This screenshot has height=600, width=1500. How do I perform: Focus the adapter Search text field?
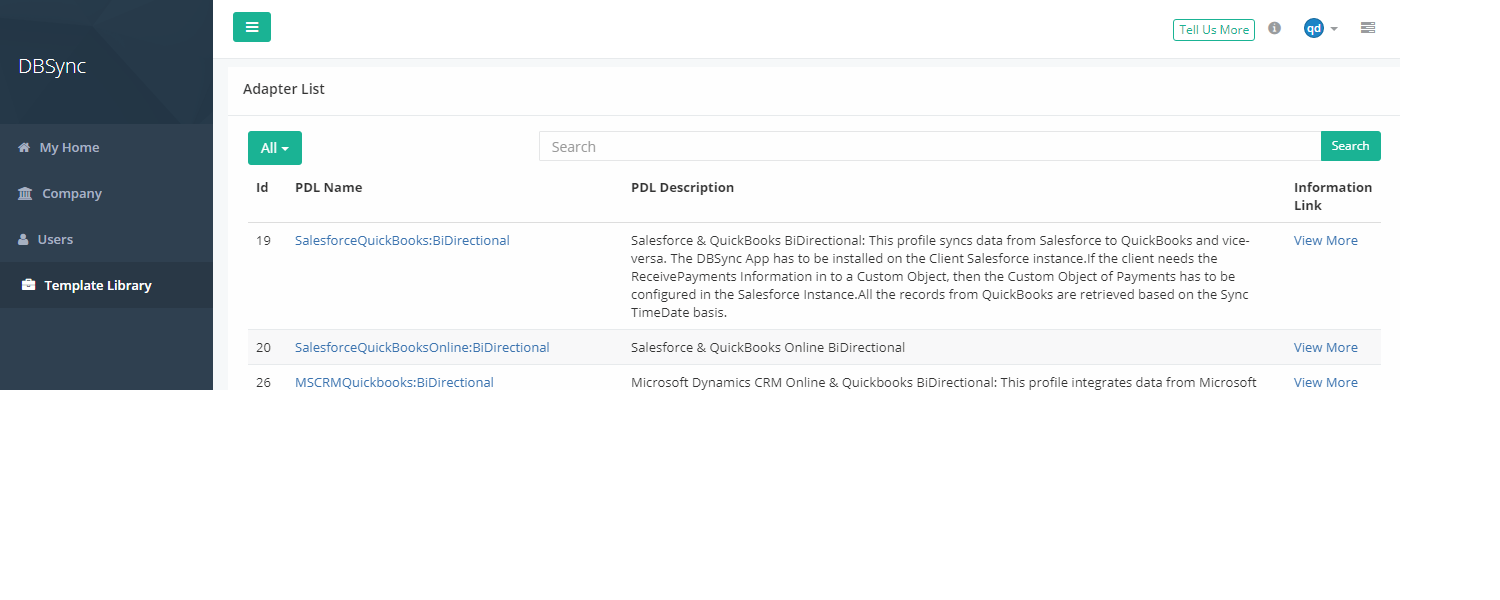click(x=929, y=147)
